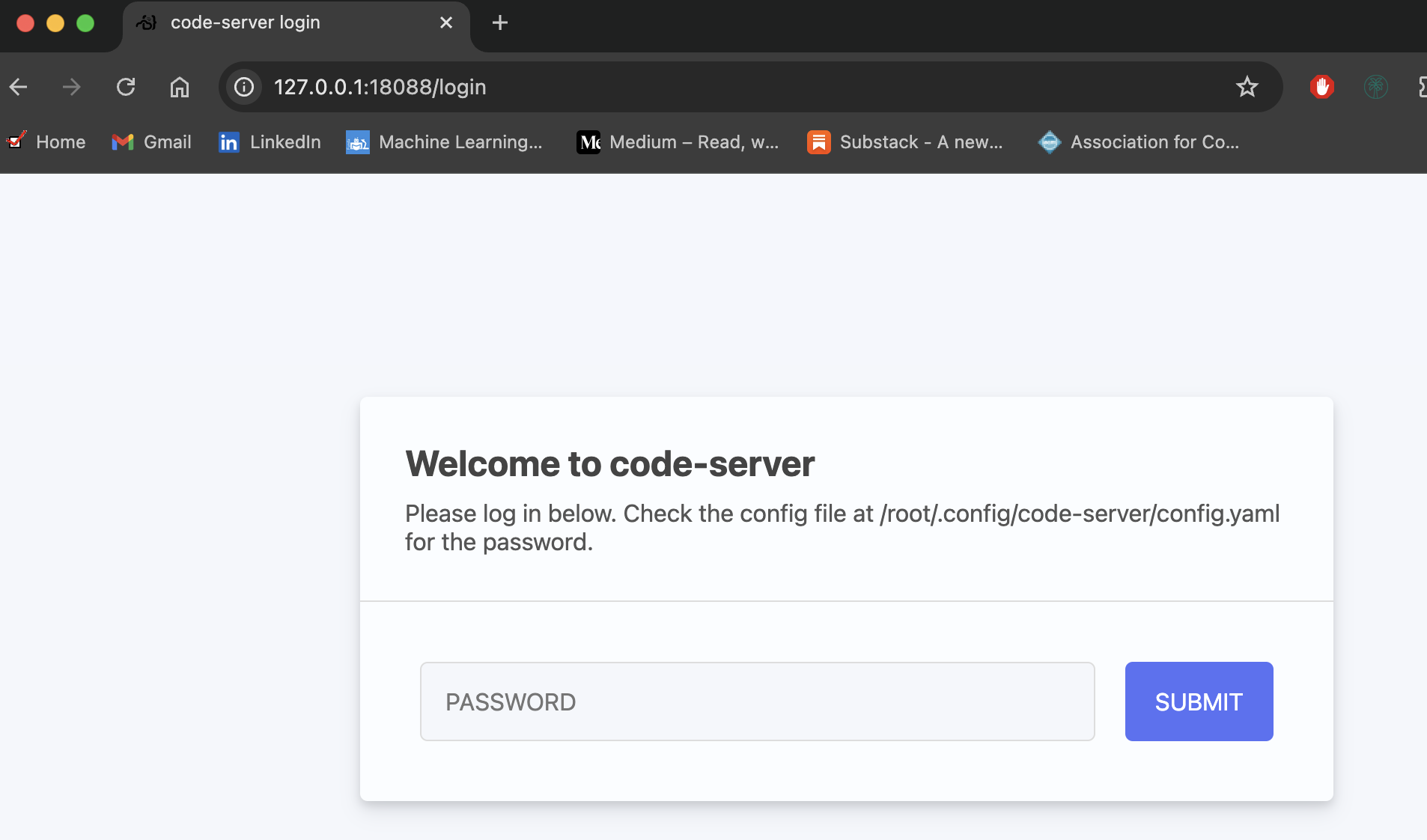Screen dimensions: 1427x840
Task: Open the Substack bookmark
Action: [906, 142]
